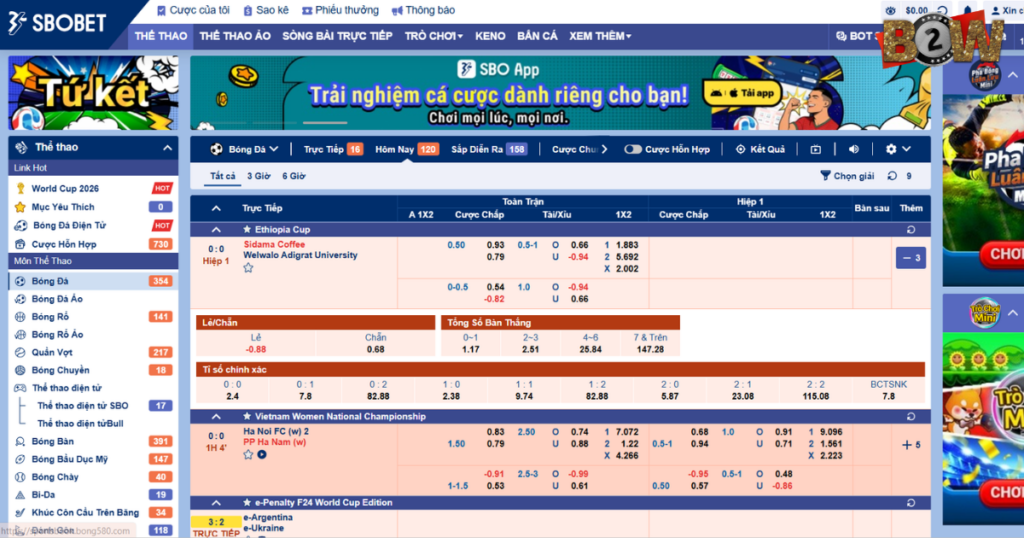Refresh the $0.00 balance
The height and width of the screenshot is (538, 1024).
pos(942,10)
